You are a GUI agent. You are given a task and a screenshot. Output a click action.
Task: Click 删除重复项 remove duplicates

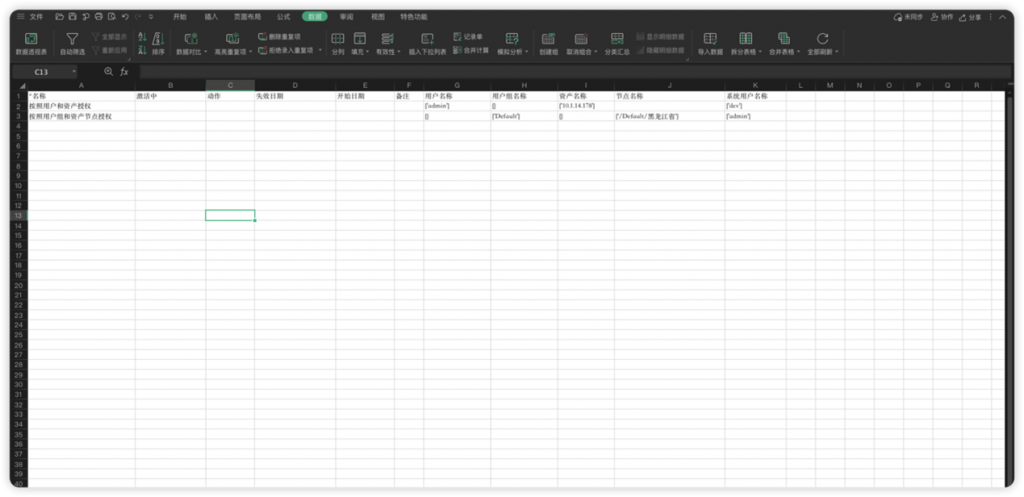(x=280, y=37)
